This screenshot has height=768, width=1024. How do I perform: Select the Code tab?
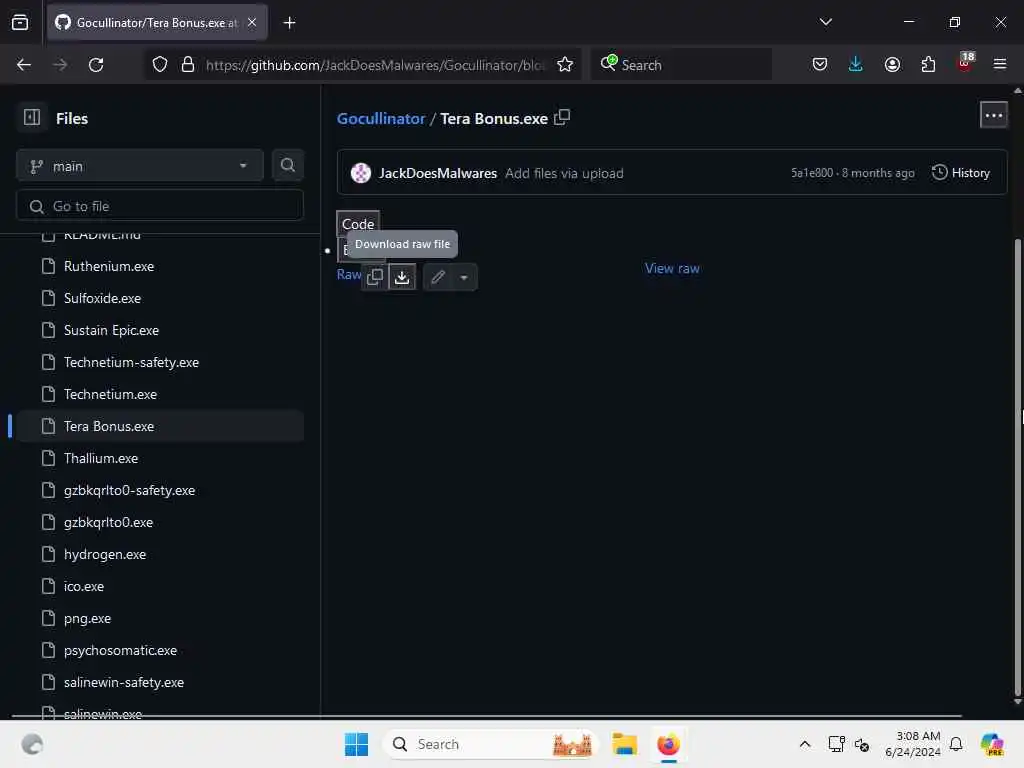[358, 223]
